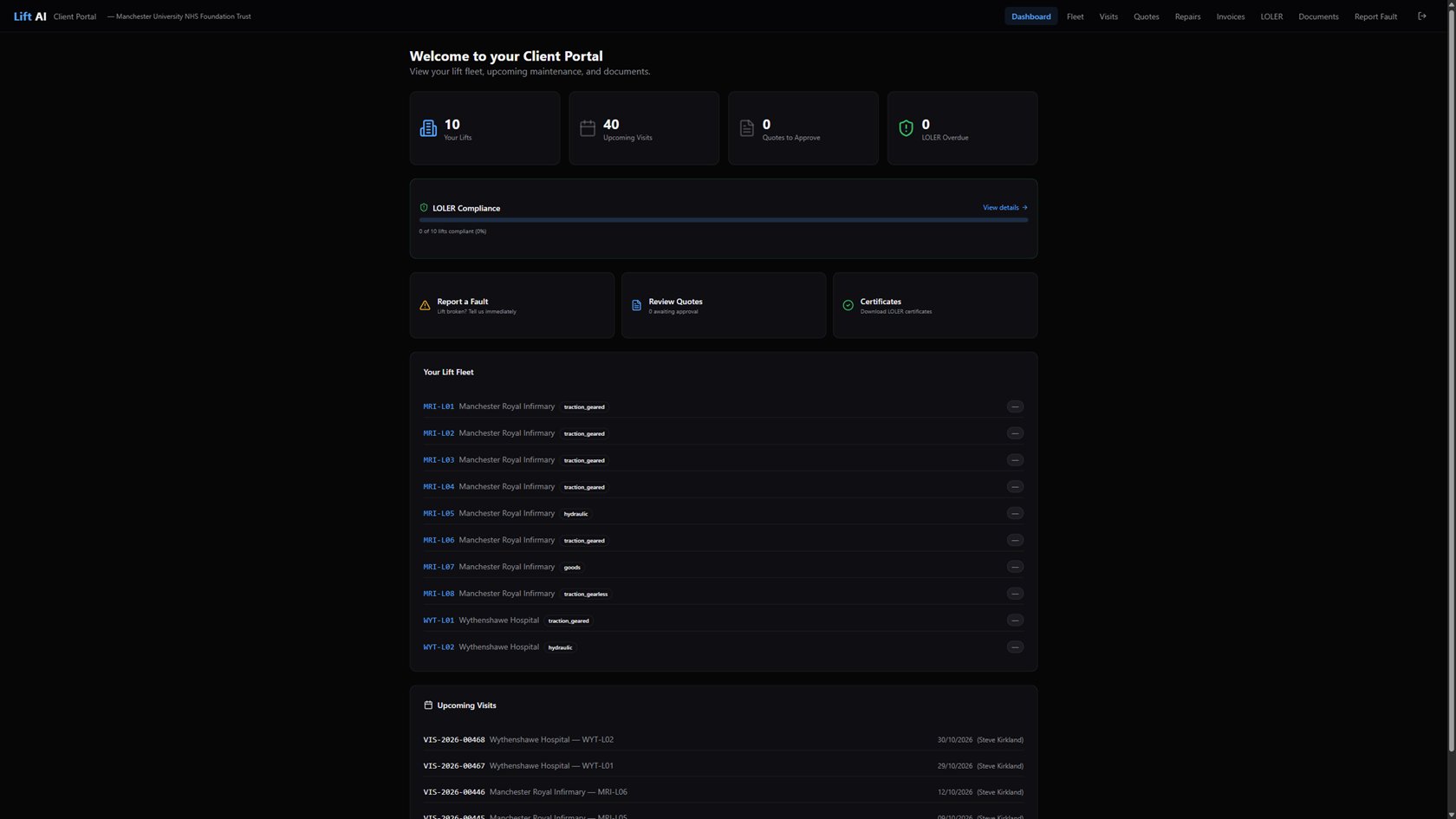Click the hydraulic tag on MRI-L05

coord(575,514)
